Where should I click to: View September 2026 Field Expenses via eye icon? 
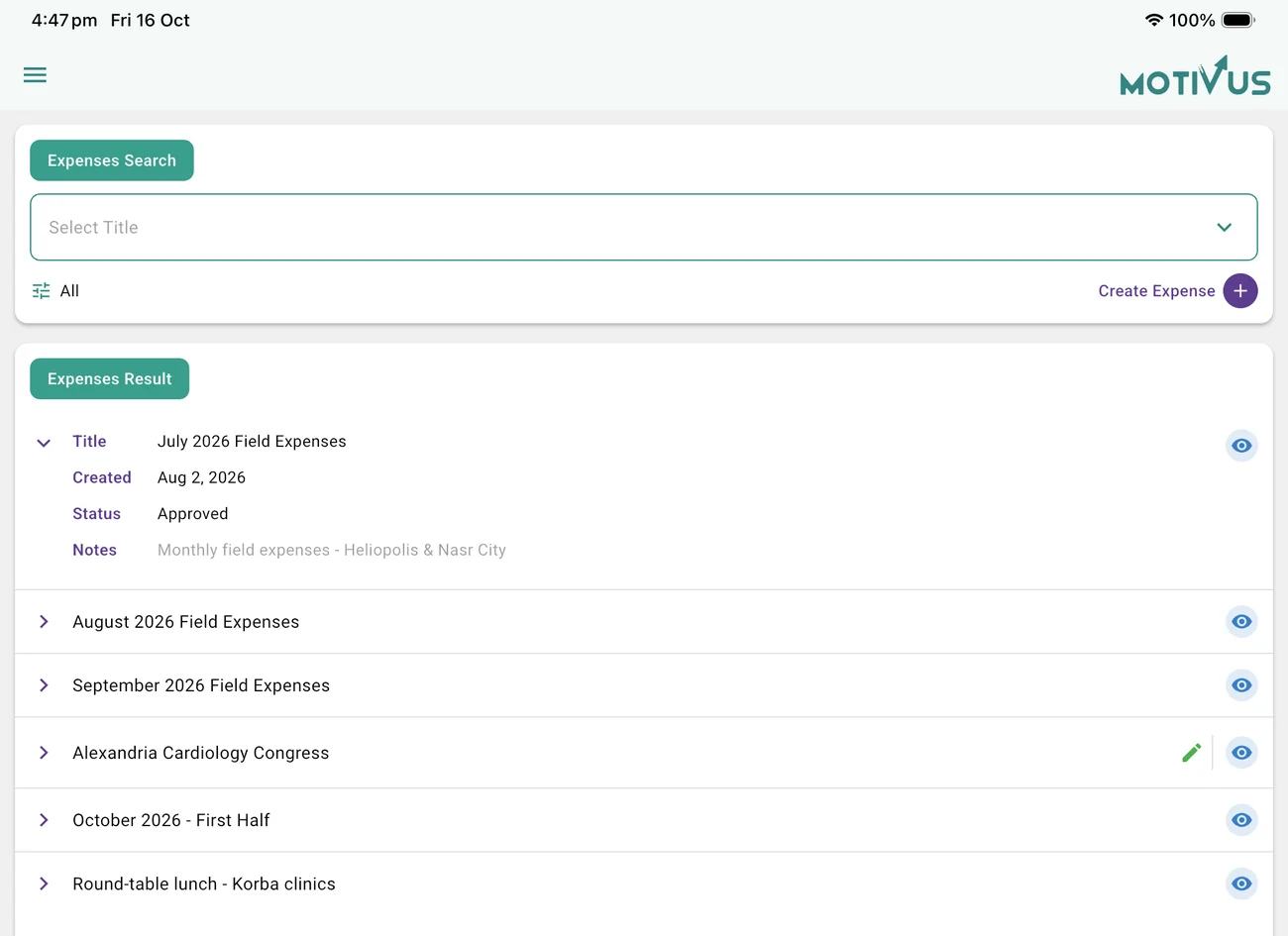click(1241, 685)
